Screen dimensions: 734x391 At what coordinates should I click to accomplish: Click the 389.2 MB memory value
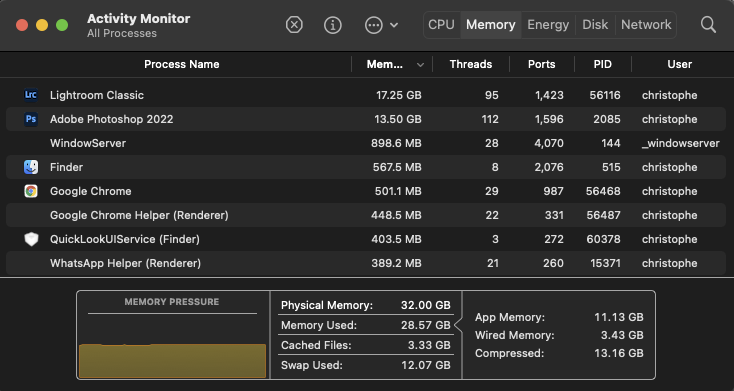point(396,263)
